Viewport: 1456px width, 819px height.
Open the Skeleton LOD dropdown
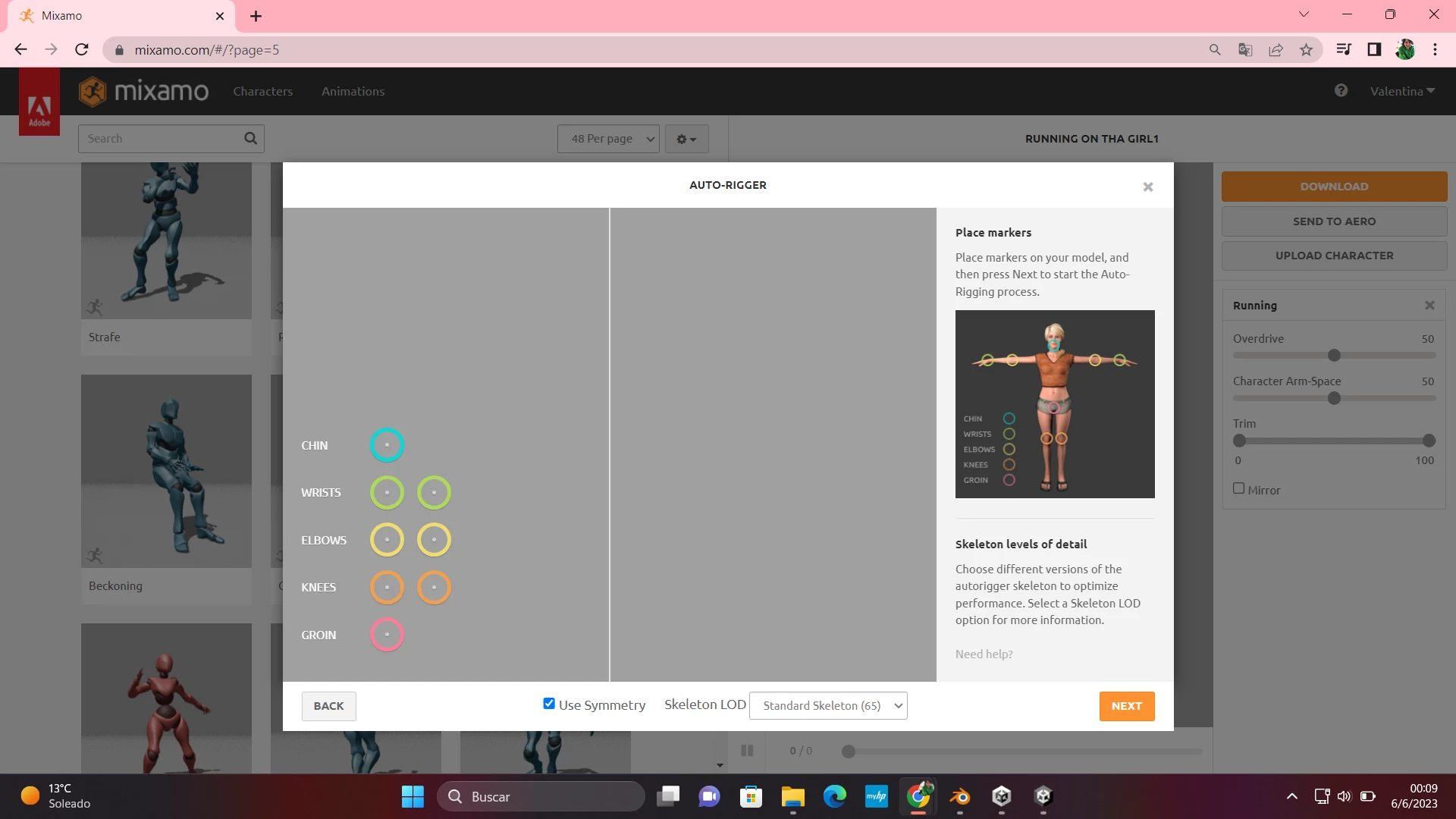point(828,705)
